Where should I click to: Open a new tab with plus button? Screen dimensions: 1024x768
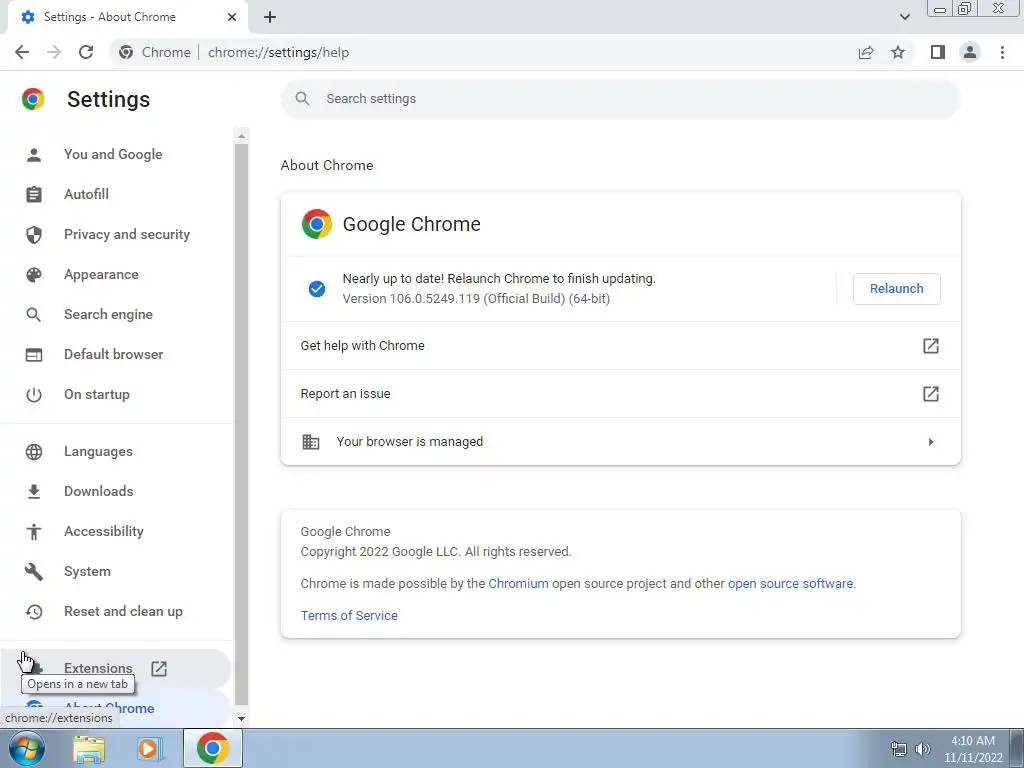pos(270,17)
